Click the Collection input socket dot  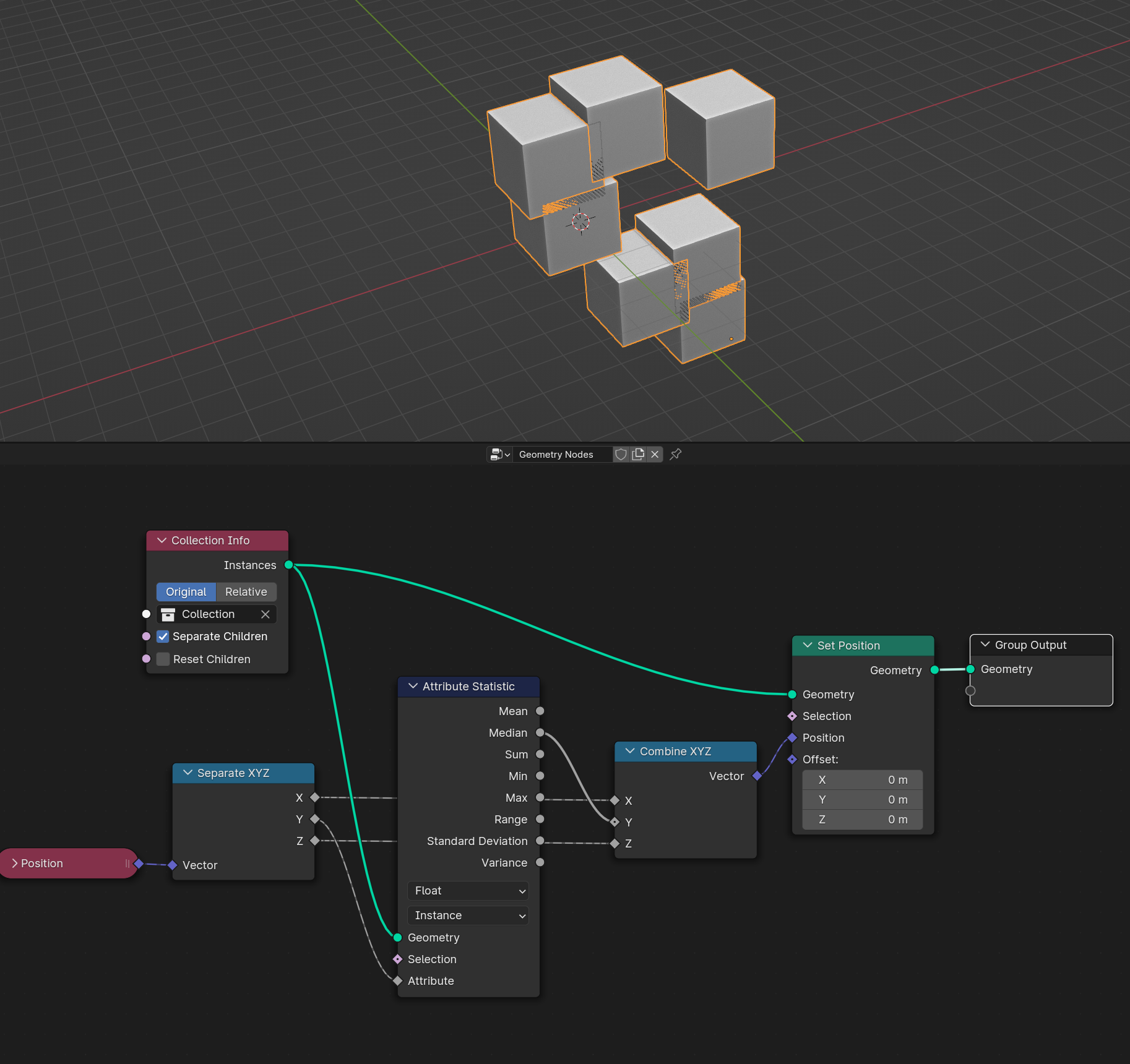click(x=146, y=614)
